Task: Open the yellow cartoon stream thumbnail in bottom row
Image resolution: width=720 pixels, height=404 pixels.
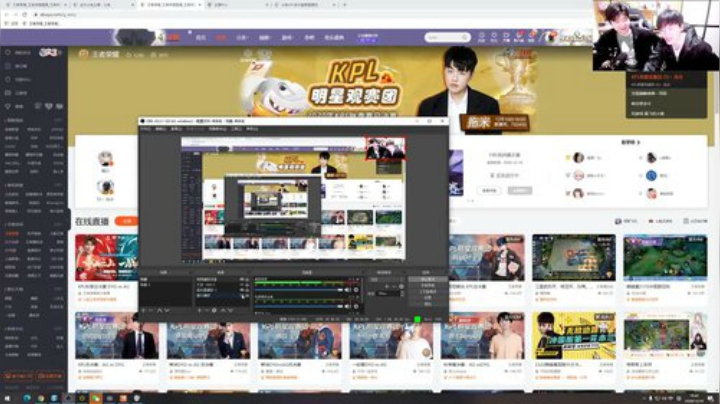Action: (x=574, y=335)
